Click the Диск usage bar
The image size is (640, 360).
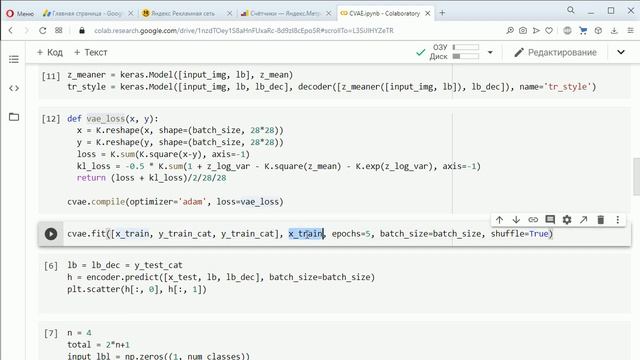[x=466, y=56]
